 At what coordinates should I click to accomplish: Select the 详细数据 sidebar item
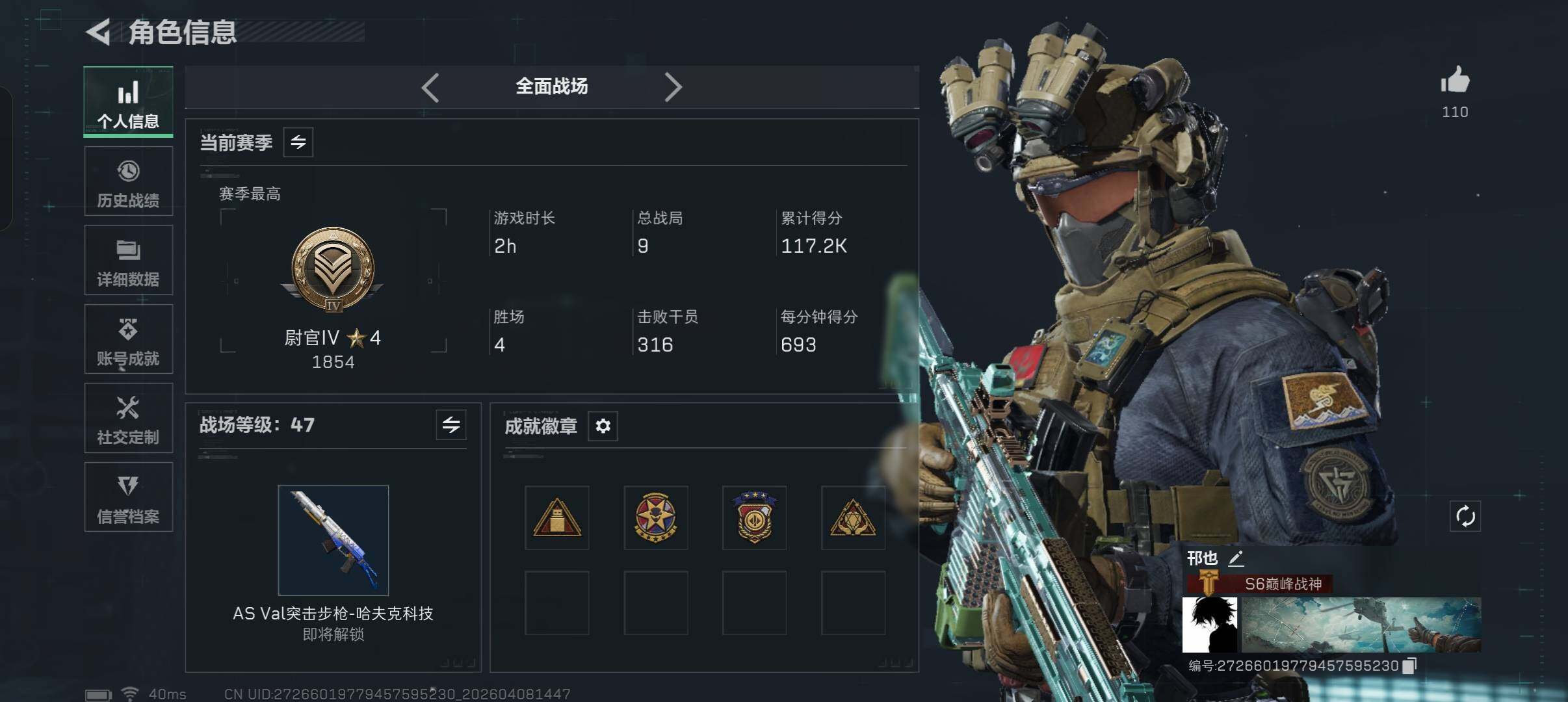[128, 260]
